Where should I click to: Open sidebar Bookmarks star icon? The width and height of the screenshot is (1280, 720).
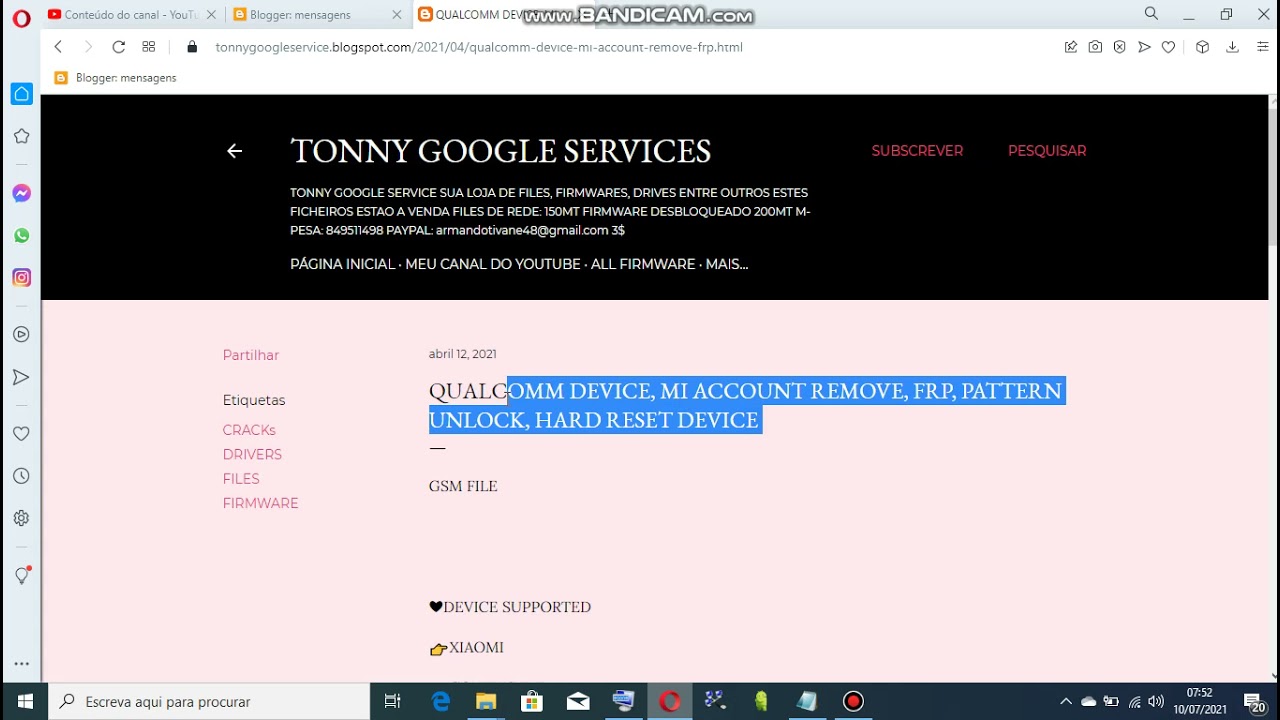coord(21,136)
